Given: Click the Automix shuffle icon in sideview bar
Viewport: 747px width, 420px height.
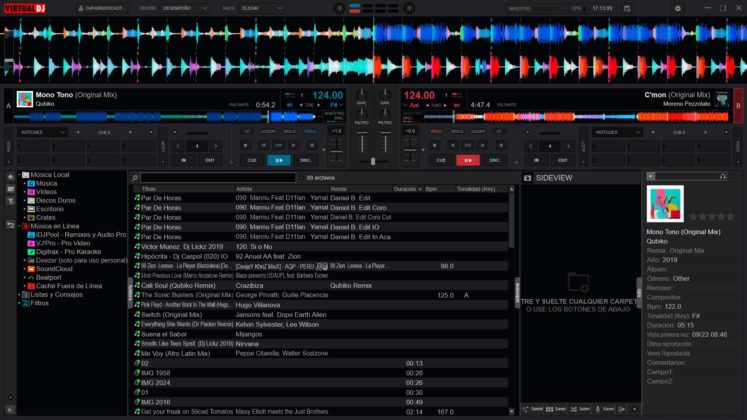Looking at the screenshot, I should (x=574, y=409).
